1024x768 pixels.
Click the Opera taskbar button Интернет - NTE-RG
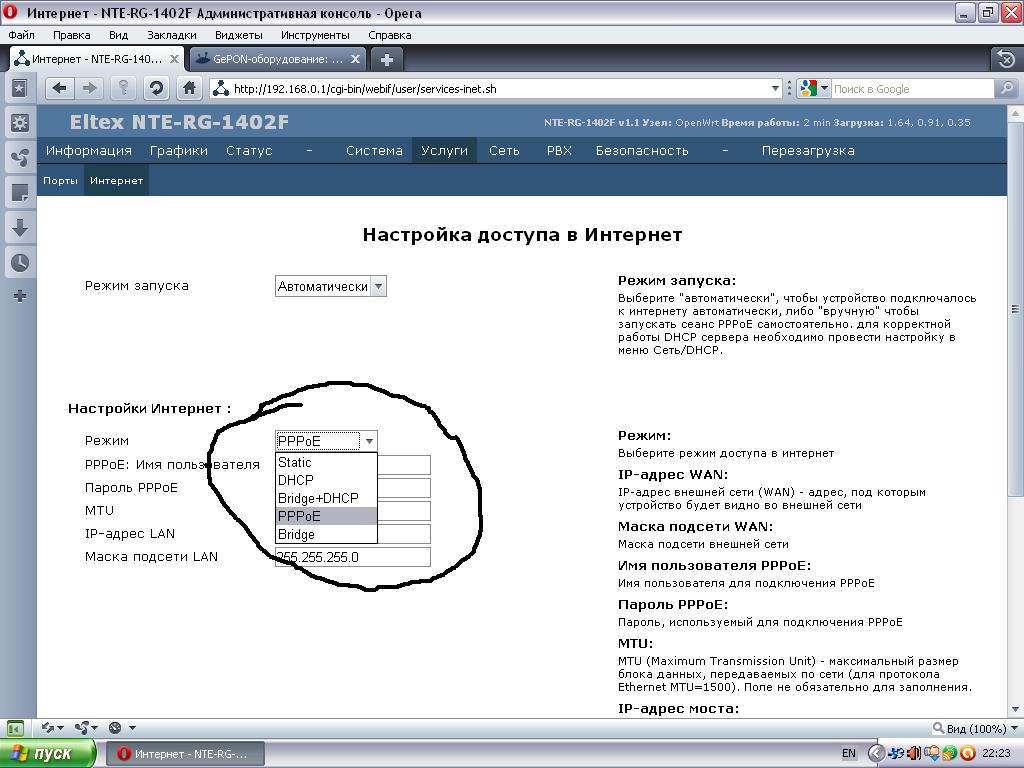[x=185, y=754]
